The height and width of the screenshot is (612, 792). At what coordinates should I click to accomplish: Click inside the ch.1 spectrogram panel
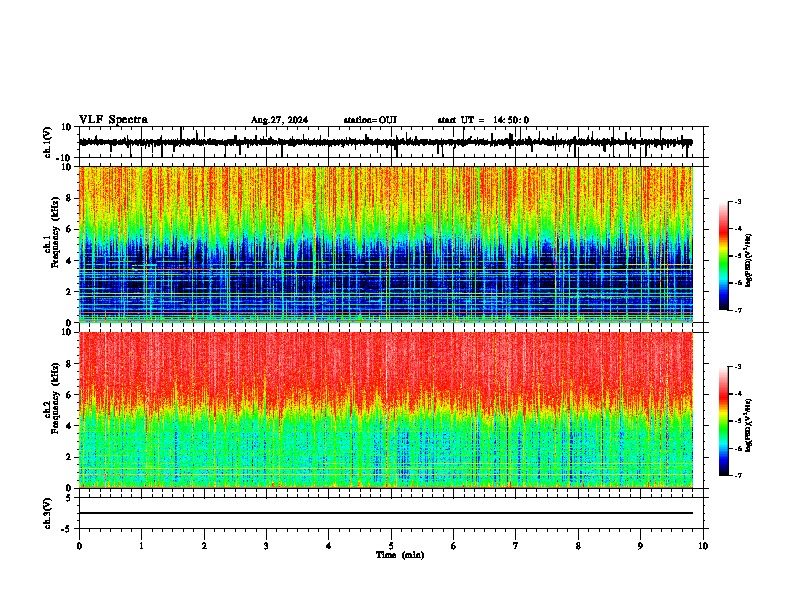(x=386, y=244)
